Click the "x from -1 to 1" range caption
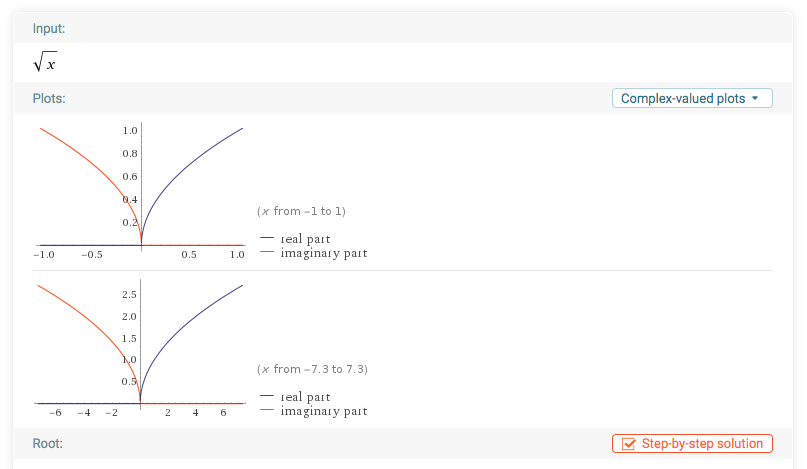Viewport: 807px width, 469px height. pyautogui.click(x=302, y=212)
